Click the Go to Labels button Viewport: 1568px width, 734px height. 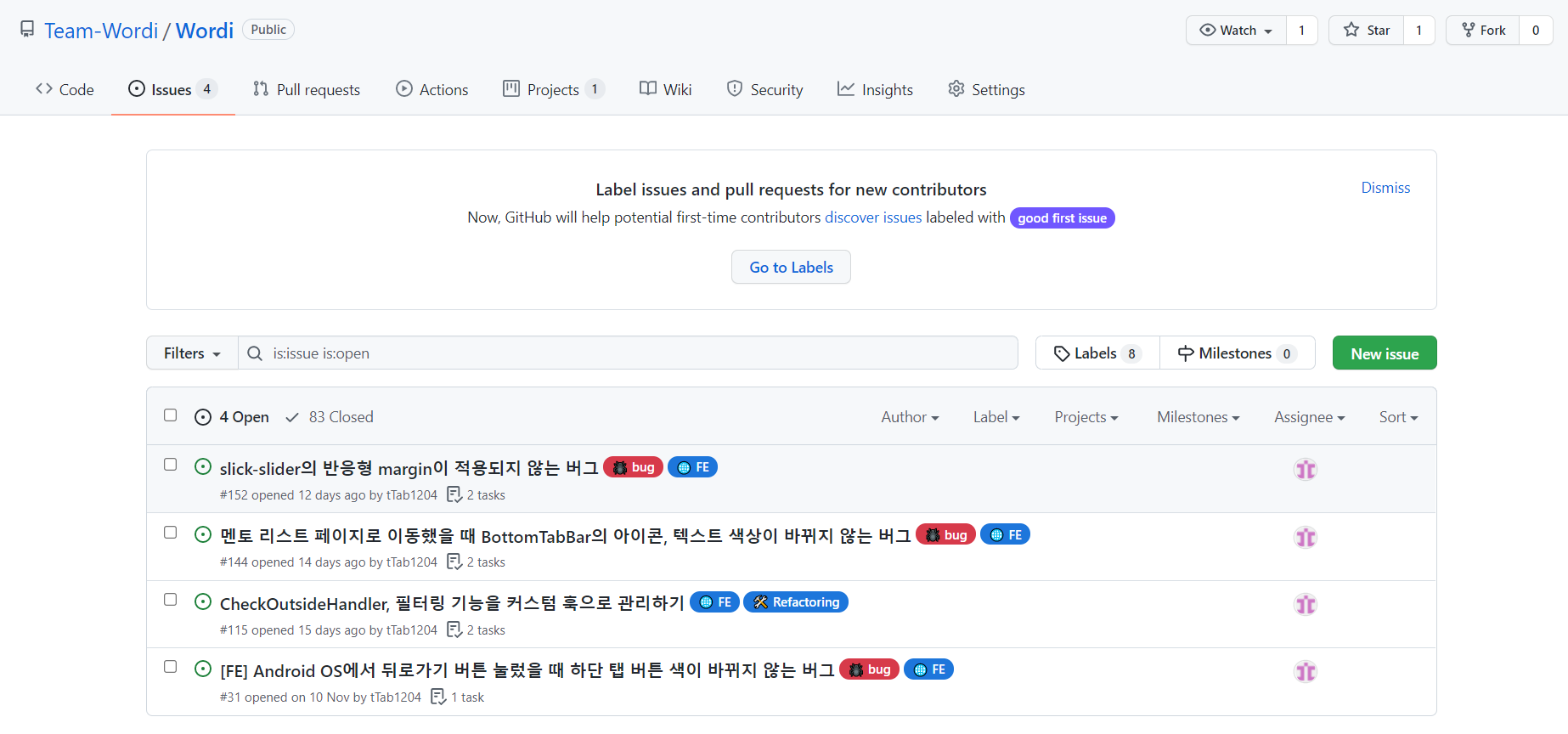[x=791, y=267]
